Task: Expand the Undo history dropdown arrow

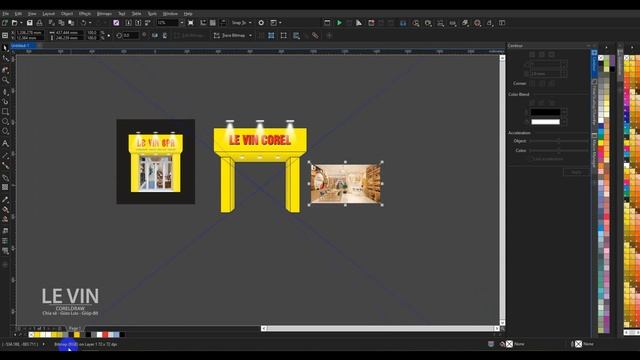Action: [90, 23]
